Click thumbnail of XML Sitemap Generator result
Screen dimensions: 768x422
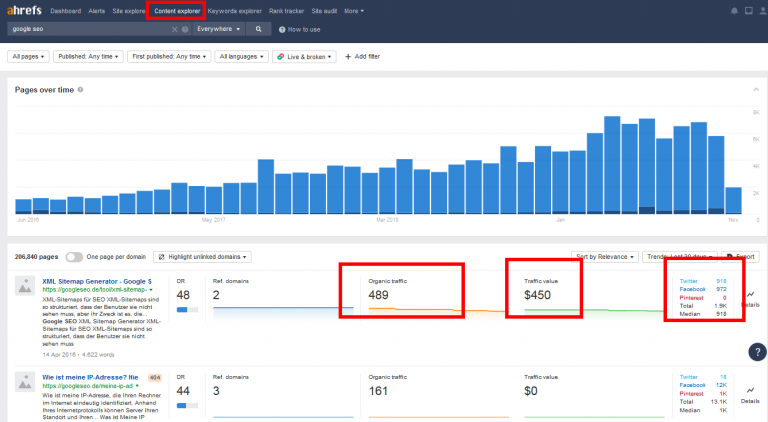coord(25,286)
